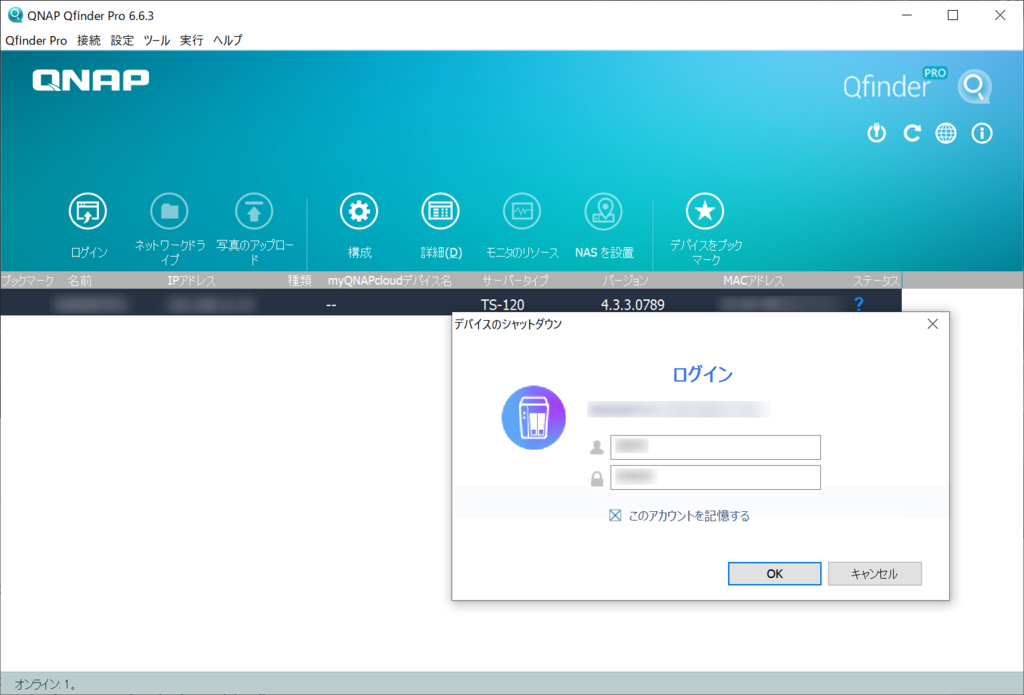This screenshot has height=695, width=1024.
Task: Click the refresh icon in header
Action: pyautogui.click(x=912, y=133)
